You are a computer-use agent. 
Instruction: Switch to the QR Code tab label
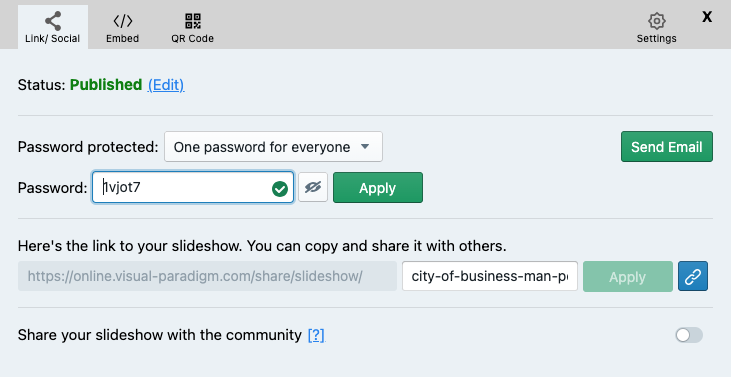(193, 38)
